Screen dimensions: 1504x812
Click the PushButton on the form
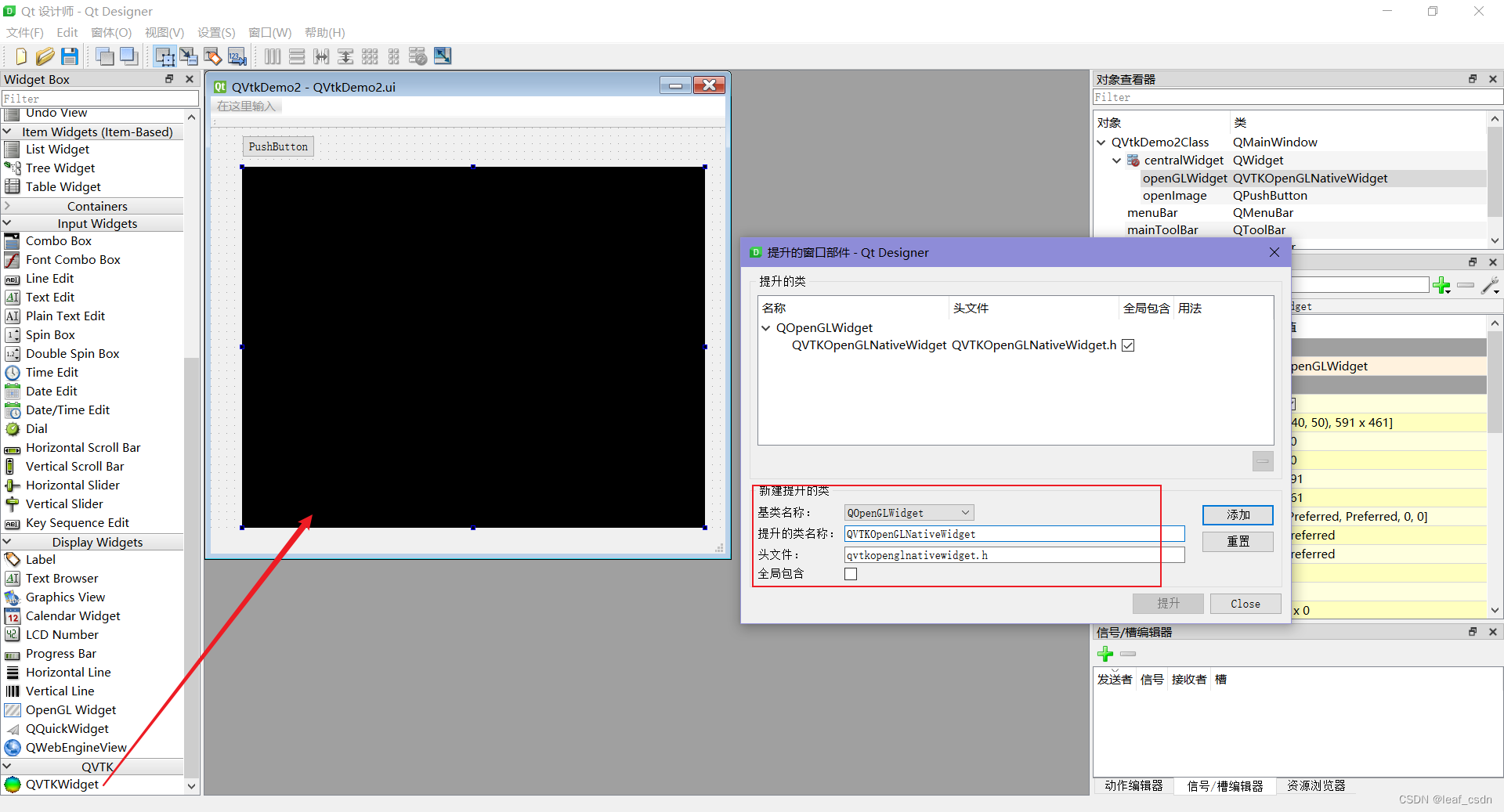[x=278, y=146]
